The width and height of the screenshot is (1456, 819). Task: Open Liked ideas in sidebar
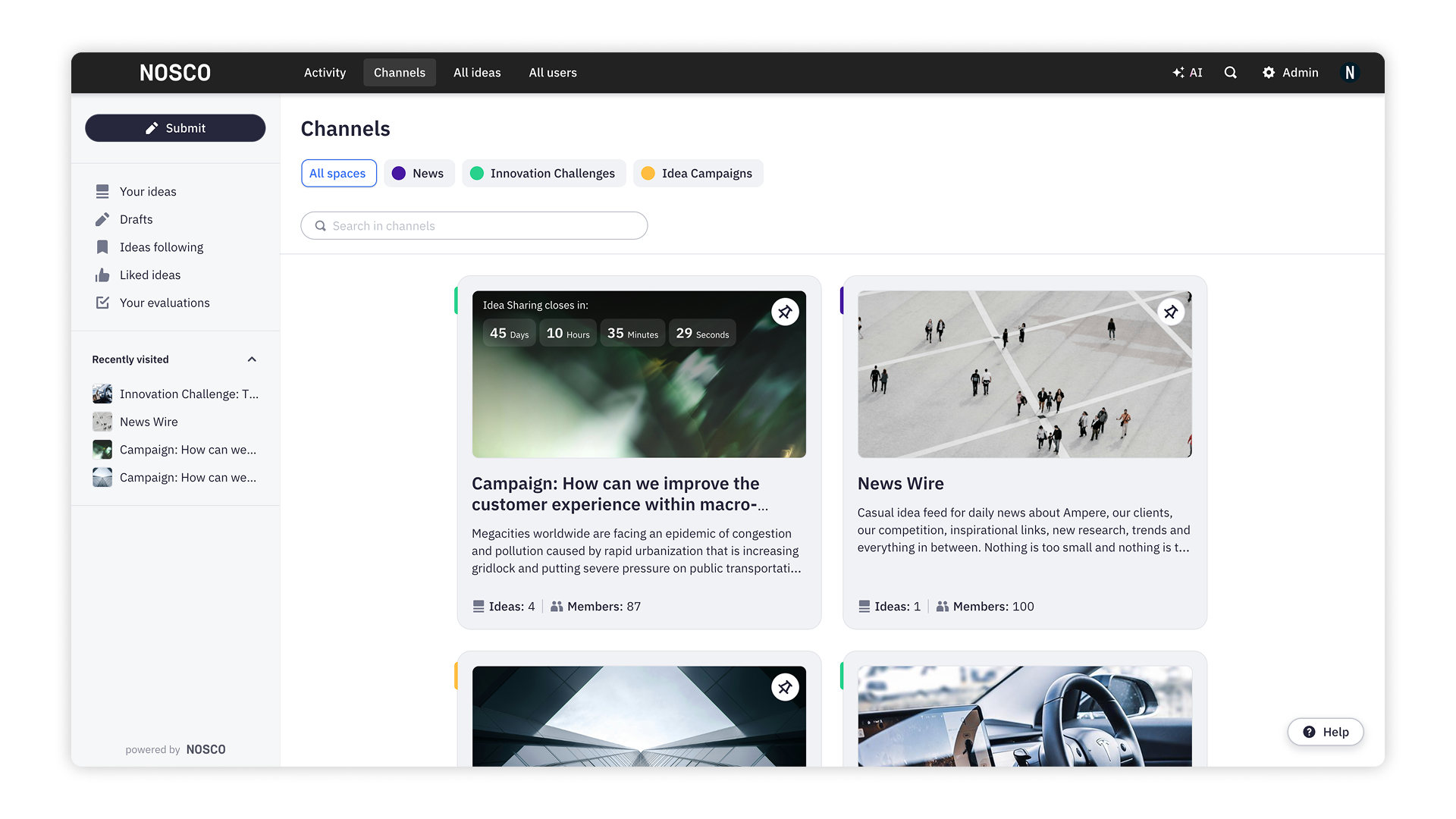[150, 275]
